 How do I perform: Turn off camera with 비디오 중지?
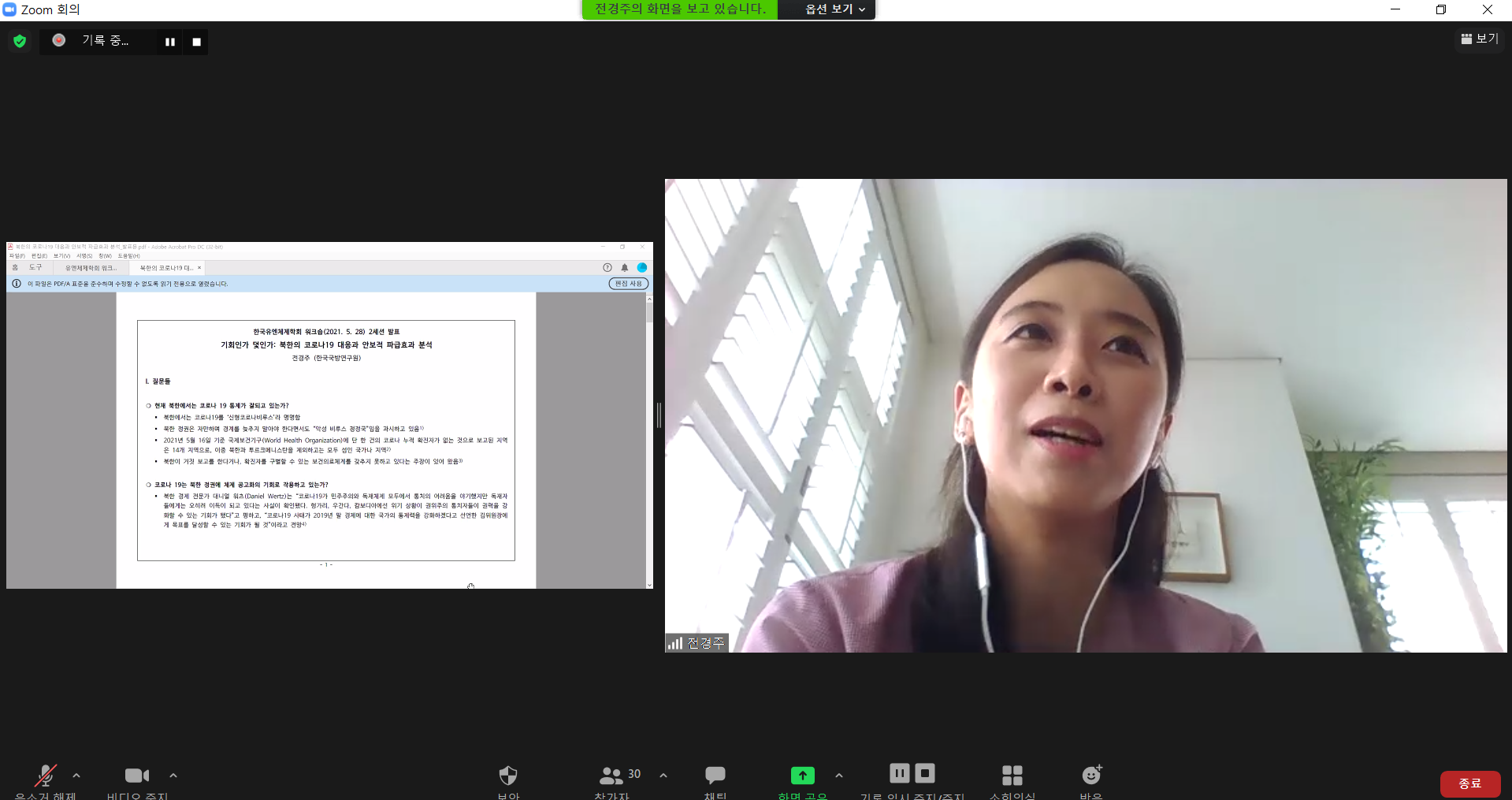[136, 776]
